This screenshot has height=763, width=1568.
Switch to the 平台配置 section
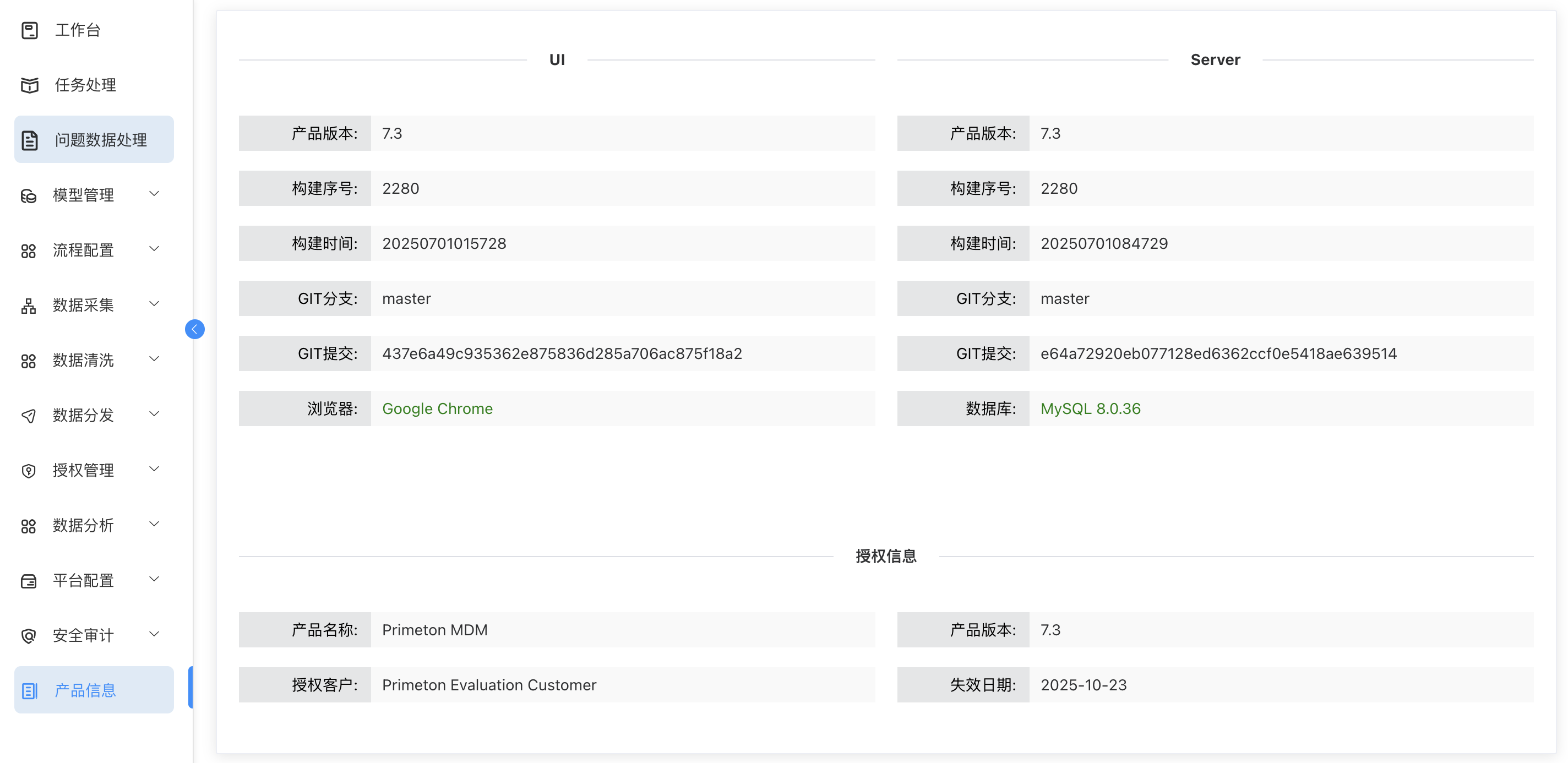[x=82, y=580]
